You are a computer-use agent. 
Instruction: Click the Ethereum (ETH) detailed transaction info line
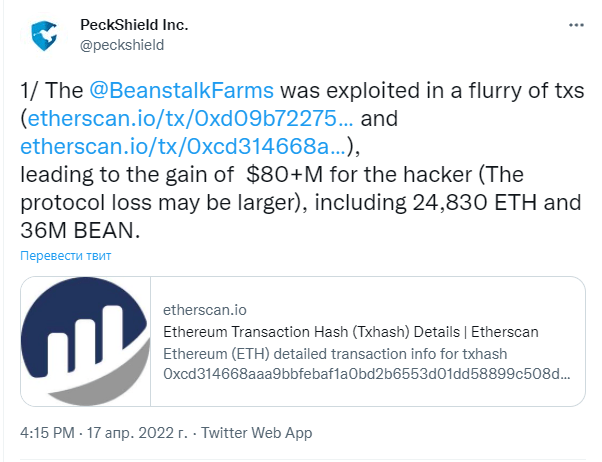coord(335,354)
